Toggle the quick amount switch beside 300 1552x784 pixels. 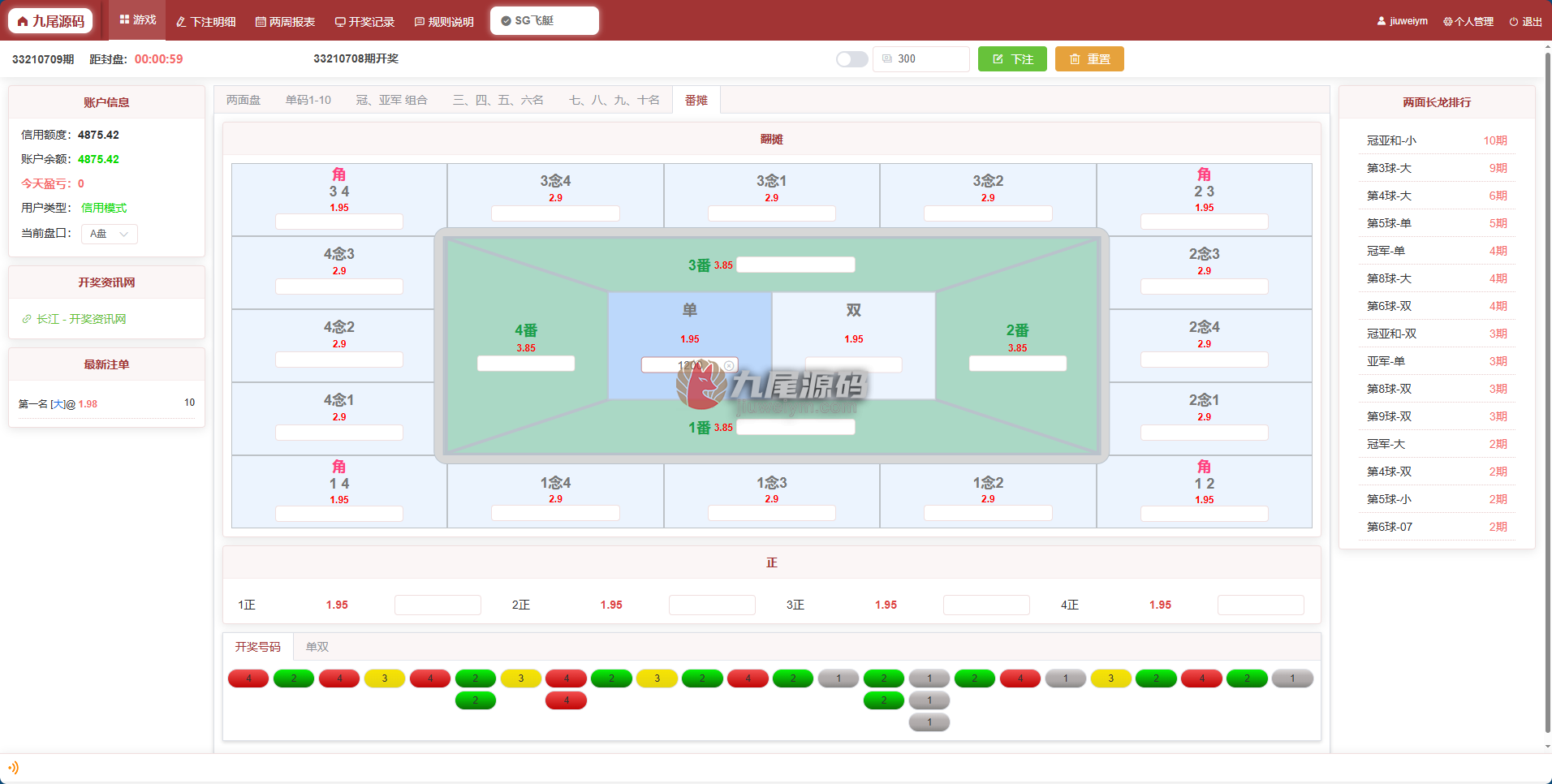(x=852, y=59)
